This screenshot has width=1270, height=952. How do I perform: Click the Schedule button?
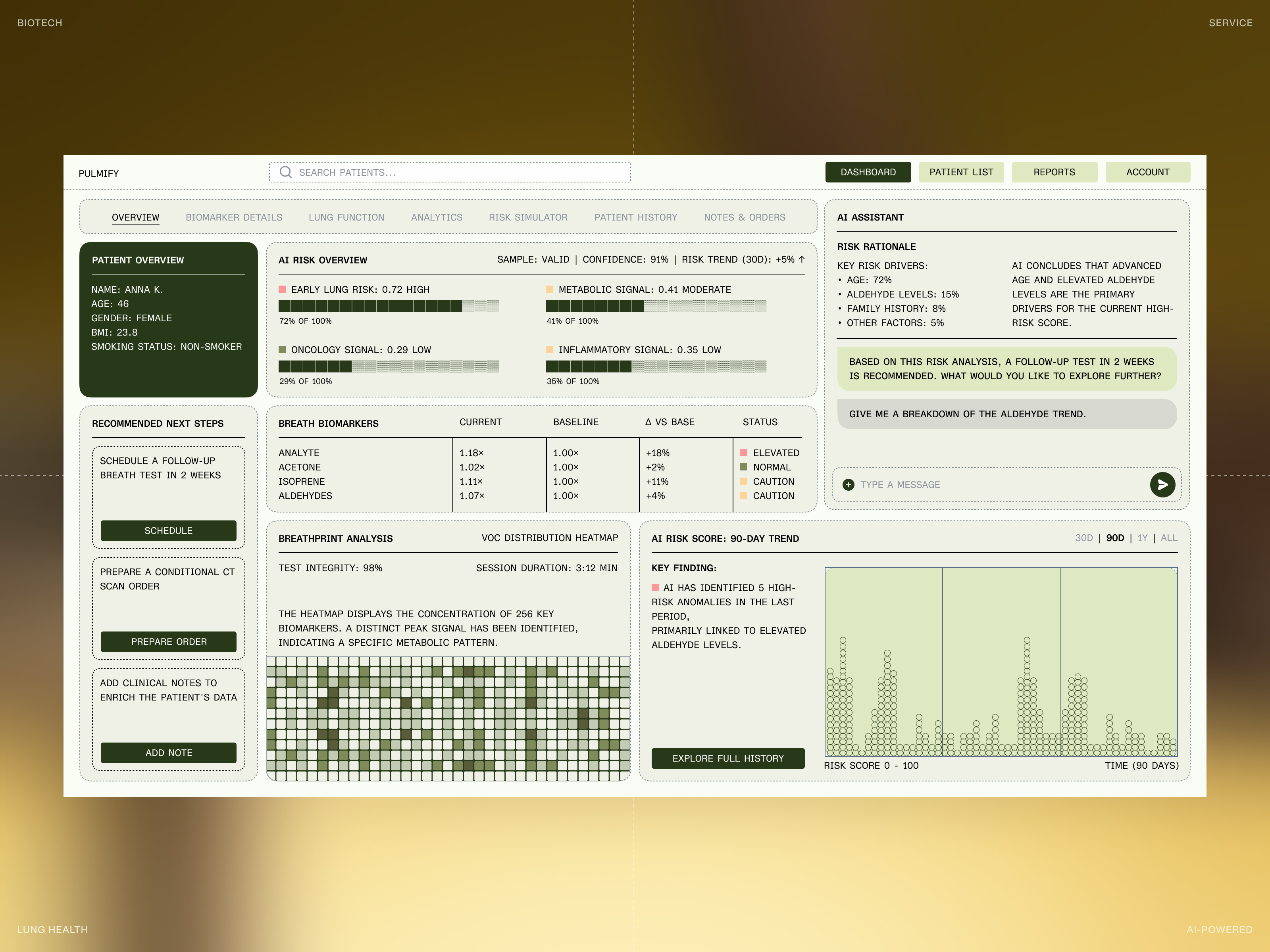pos(168,531)
